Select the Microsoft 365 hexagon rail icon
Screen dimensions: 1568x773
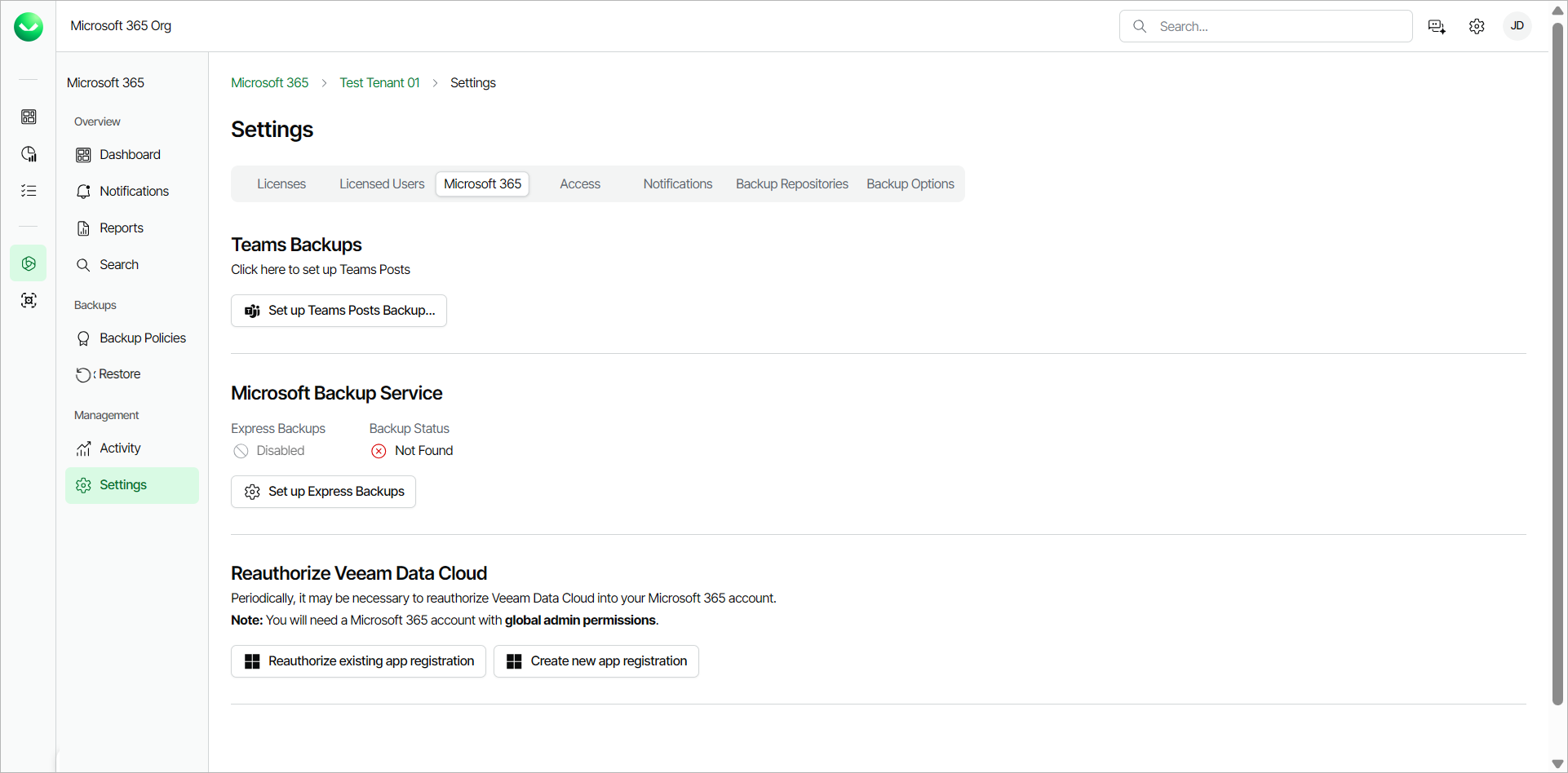(29, 263)
